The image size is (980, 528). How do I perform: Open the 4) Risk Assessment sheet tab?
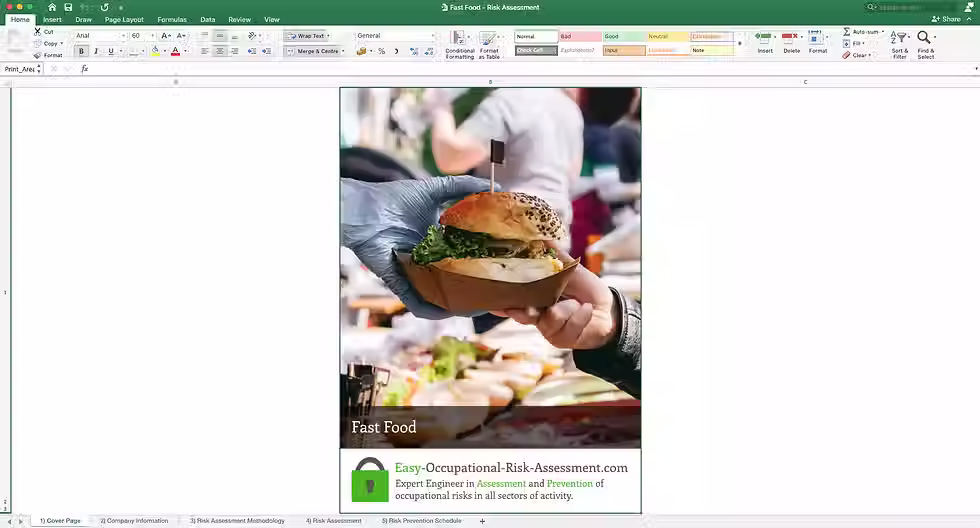[334, 521]
